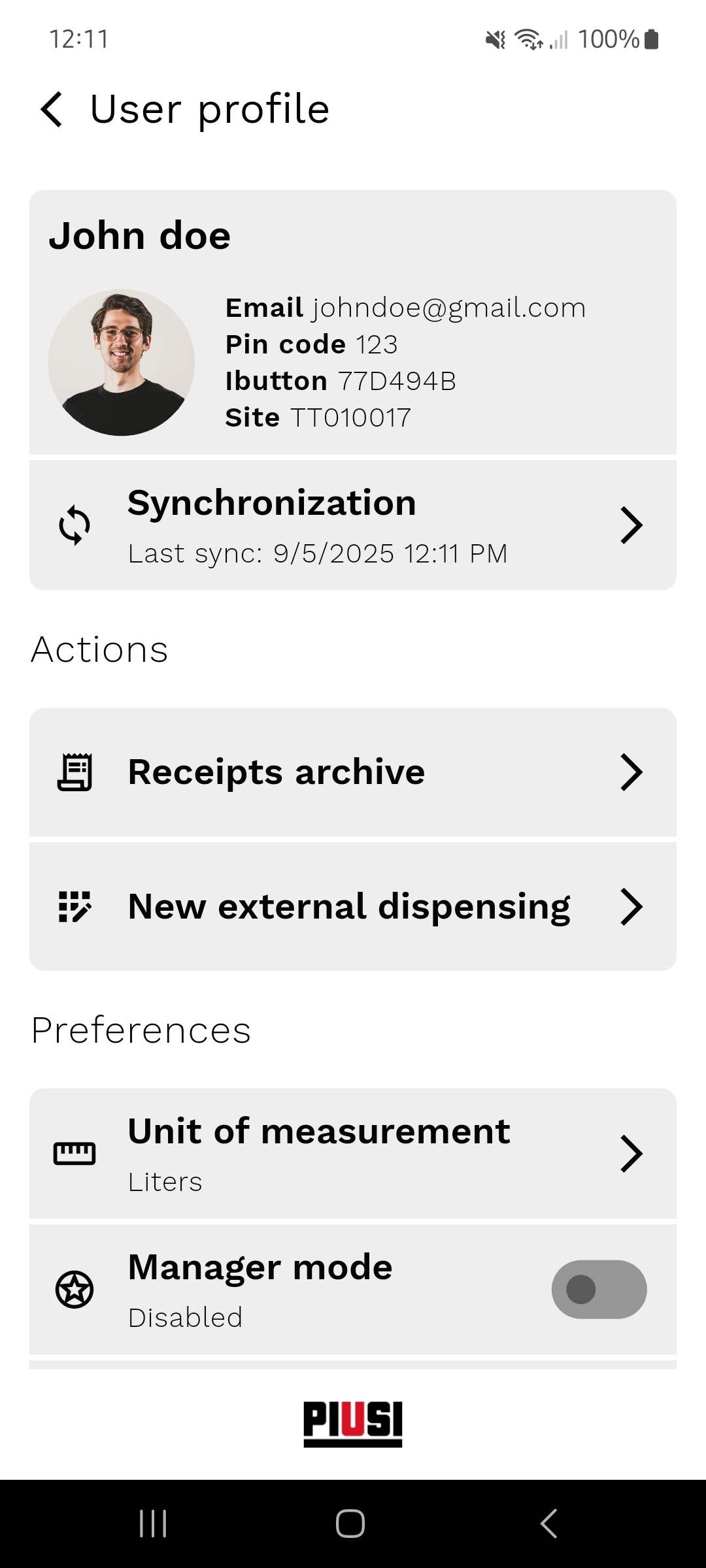Tap the receipts archive icon
Image resolution: width=706 pixels, height=1568 pixels.
[x=75, y=772]
